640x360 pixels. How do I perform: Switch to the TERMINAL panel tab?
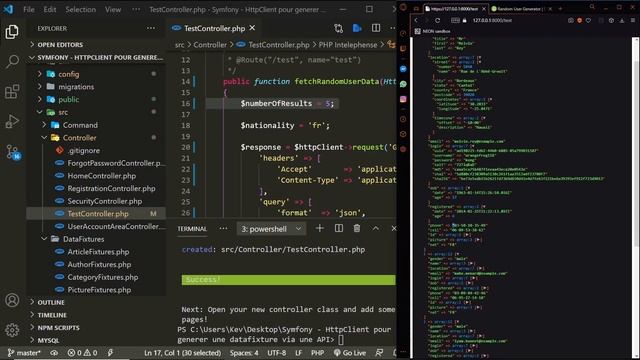[192, 229]
